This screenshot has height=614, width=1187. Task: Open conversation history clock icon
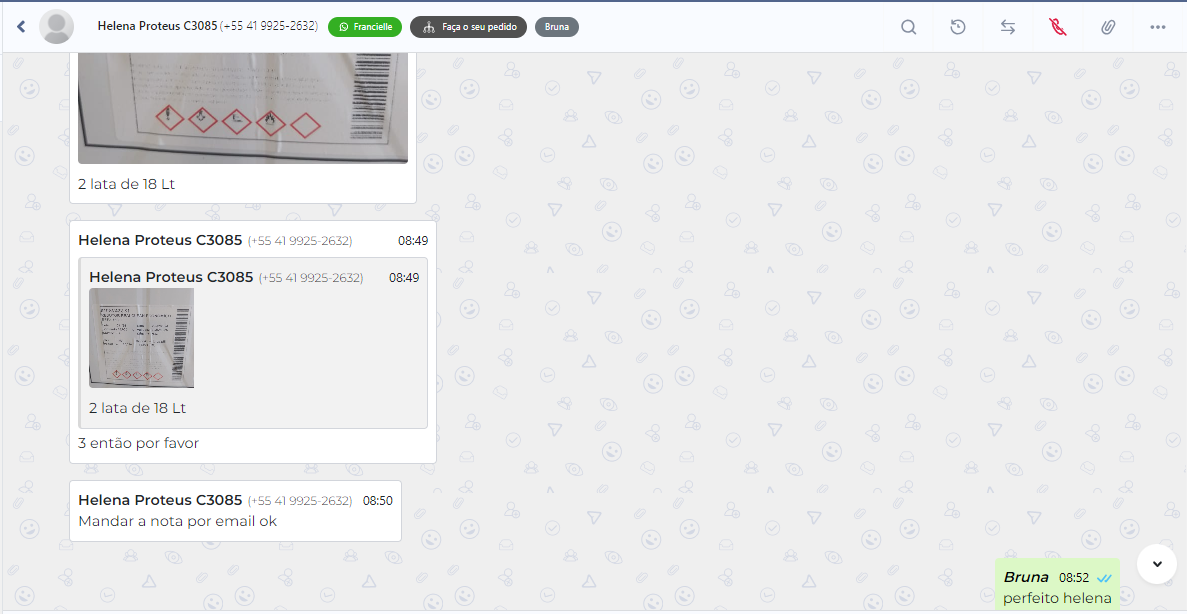pyautogui.click(x=958, y=27)
